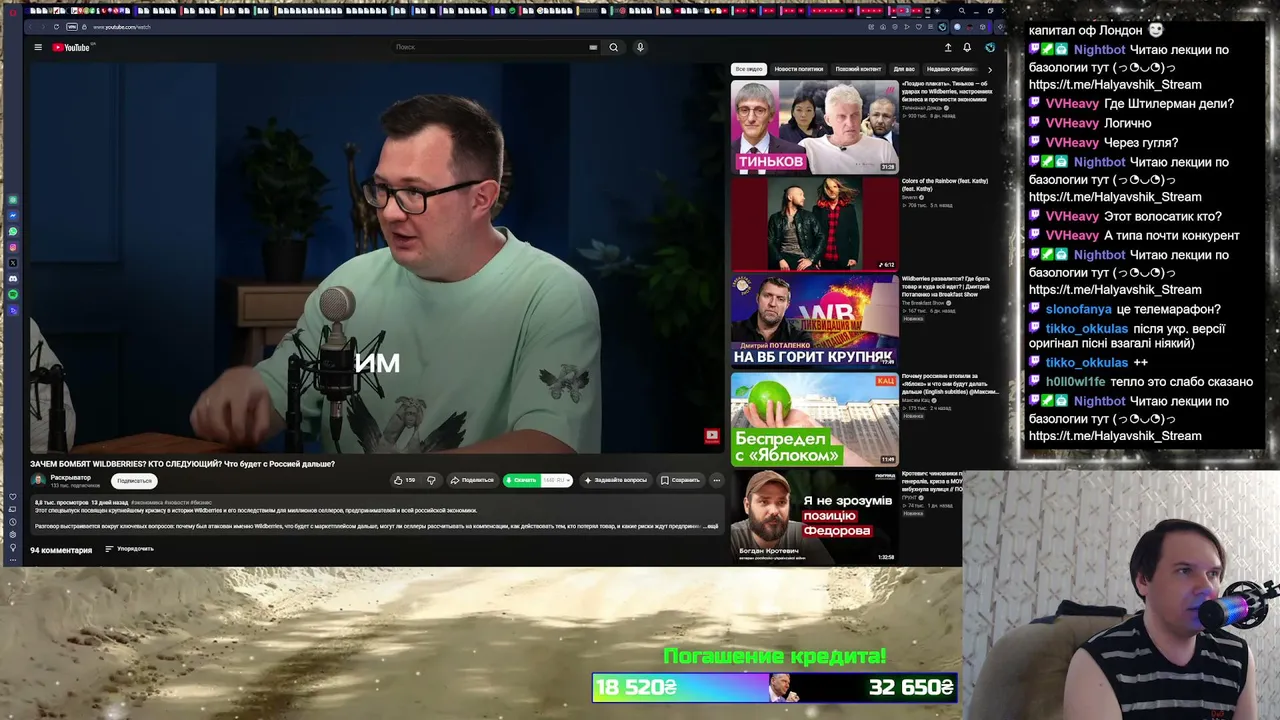The height and width of the screenshot is (720, 1280).
Task: Open the YouTube guide hamburger menu
Action: [38, 47]
